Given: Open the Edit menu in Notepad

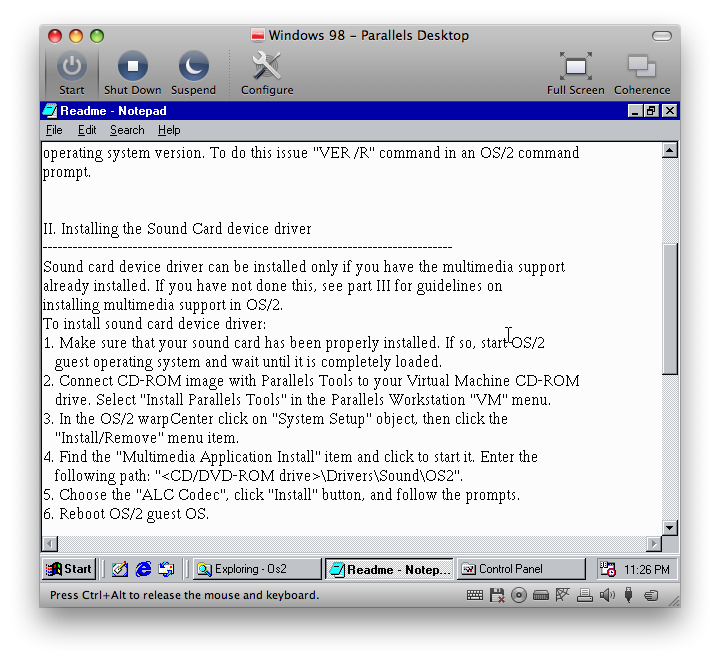Looking at the screenshot, I should [87, 130].
